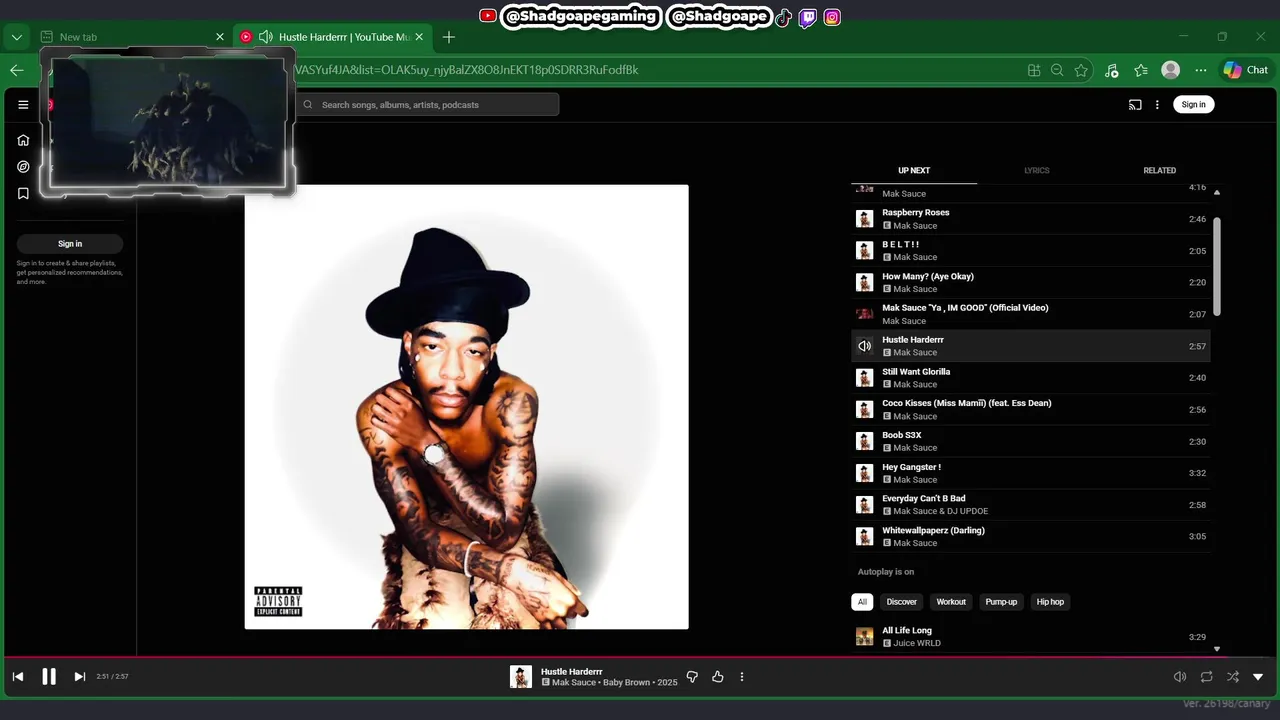Image resolution: width=1280 pixels, height=720 pixels.
Task: Switch to the LYRICS tab
Action: pos(1037,170)
